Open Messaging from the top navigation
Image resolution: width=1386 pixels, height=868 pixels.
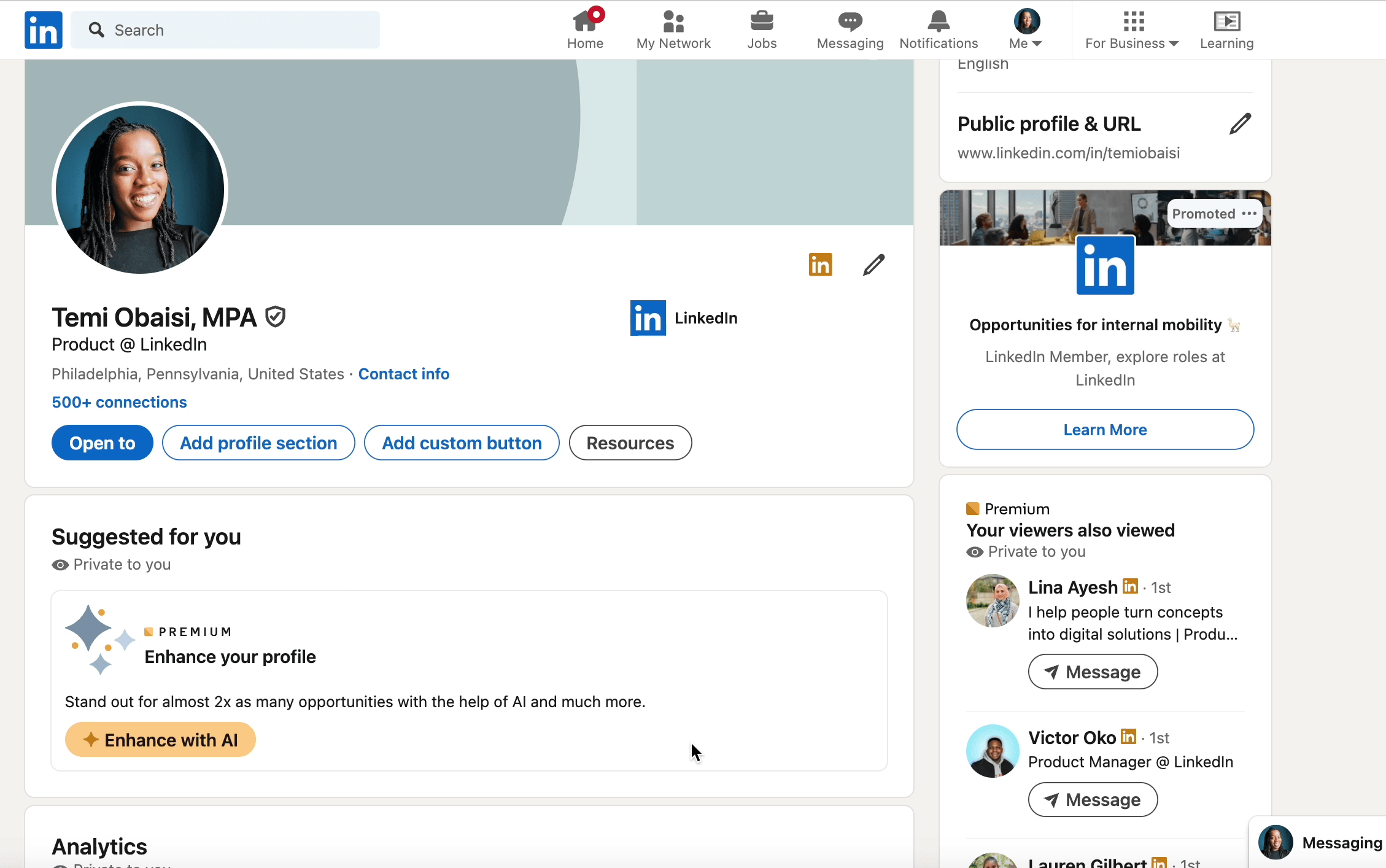[x=850, y=29]
